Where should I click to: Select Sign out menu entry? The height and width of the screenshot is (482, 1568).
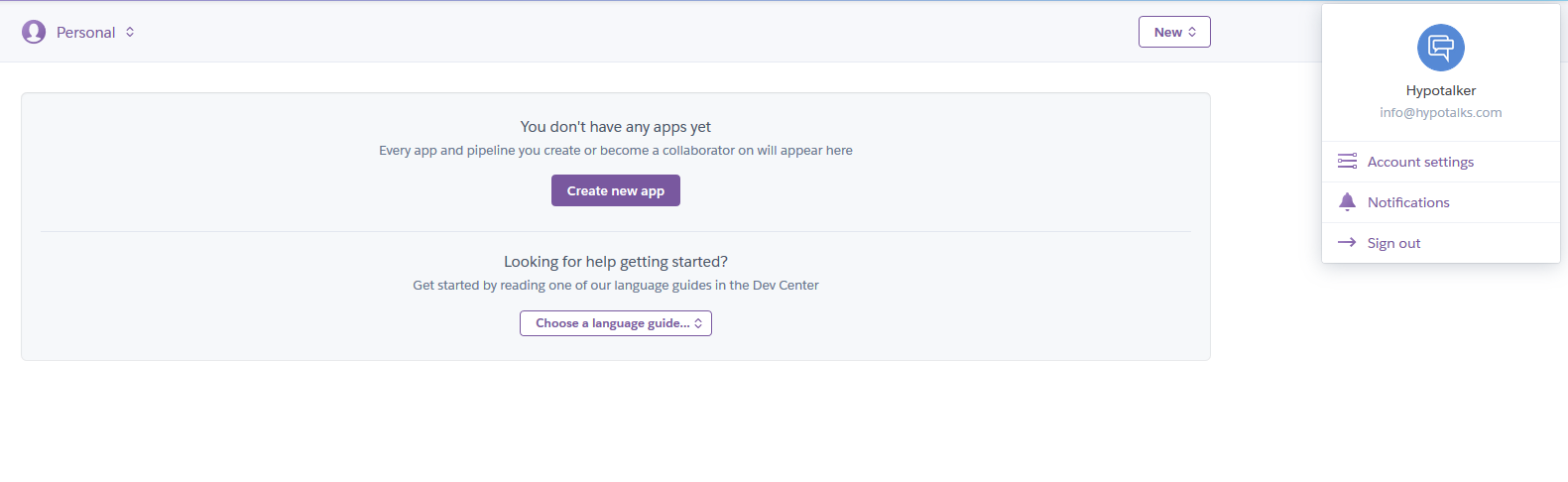(1441, 243)
